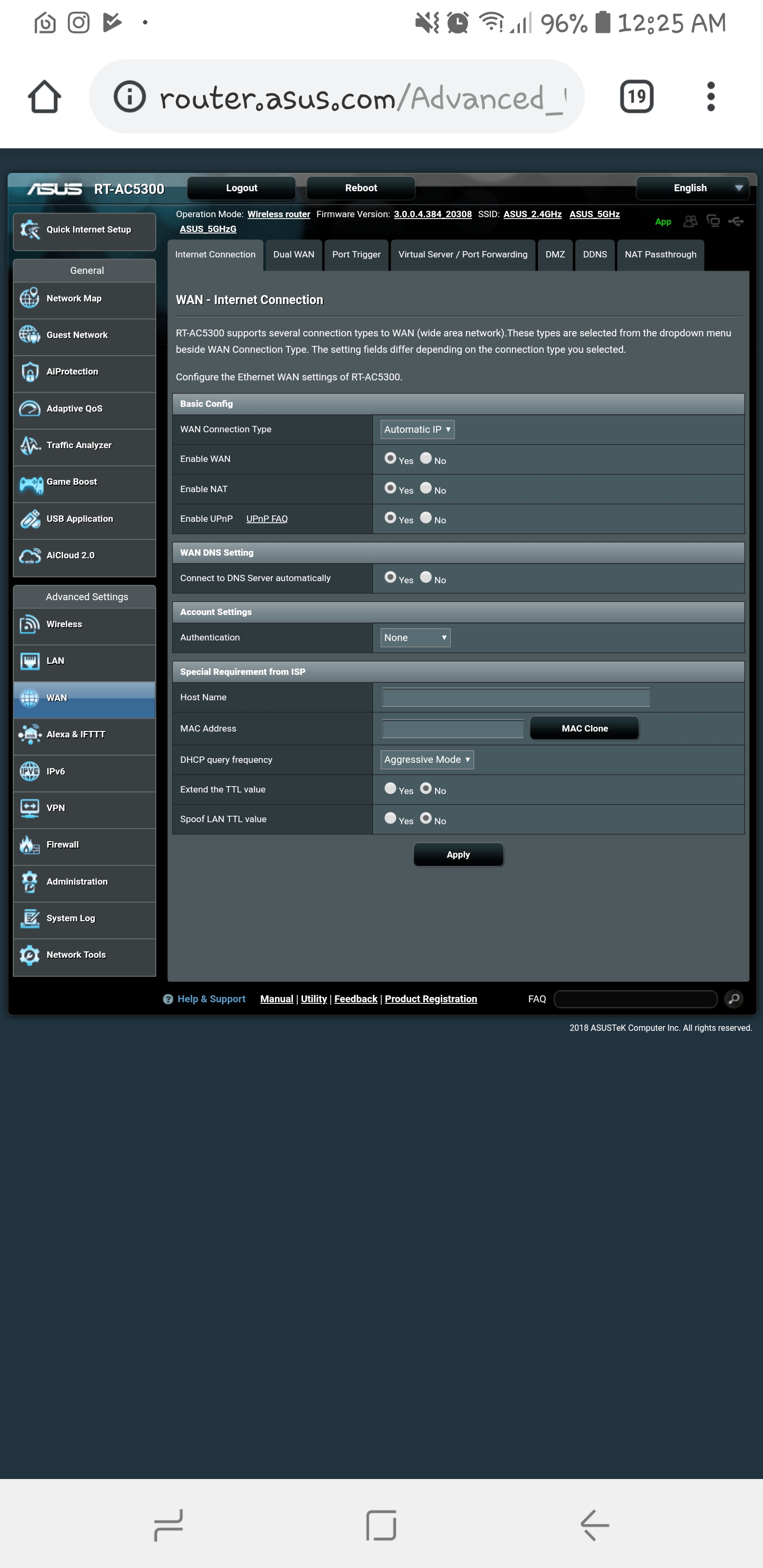Select No for Spoof LAN TTL value

425,818
